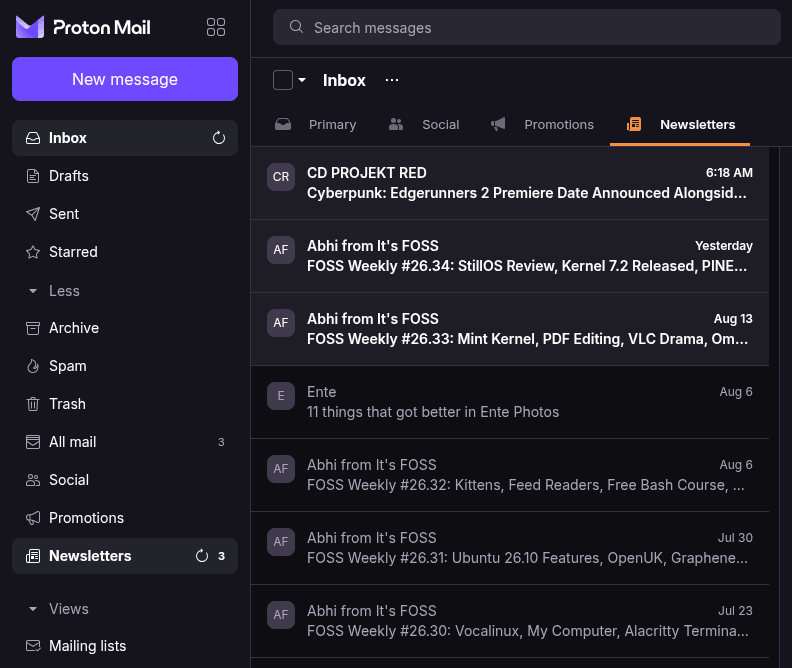Click the Starred star icon
Screen dimensions: 792x668
coord(33,252)
